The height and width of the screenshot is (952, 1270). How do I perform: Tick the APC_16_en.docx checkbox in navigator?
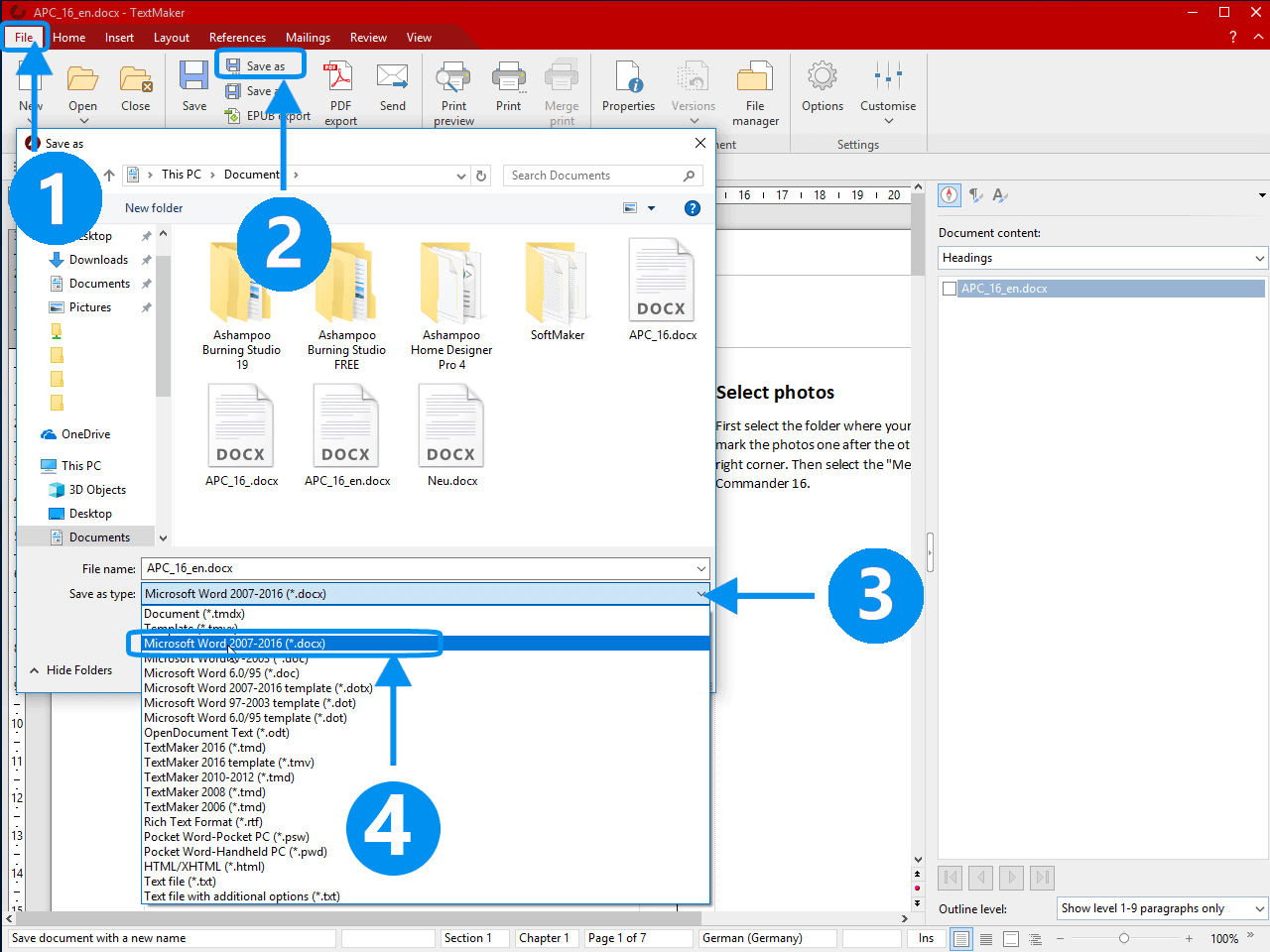(x=950, y=289)
